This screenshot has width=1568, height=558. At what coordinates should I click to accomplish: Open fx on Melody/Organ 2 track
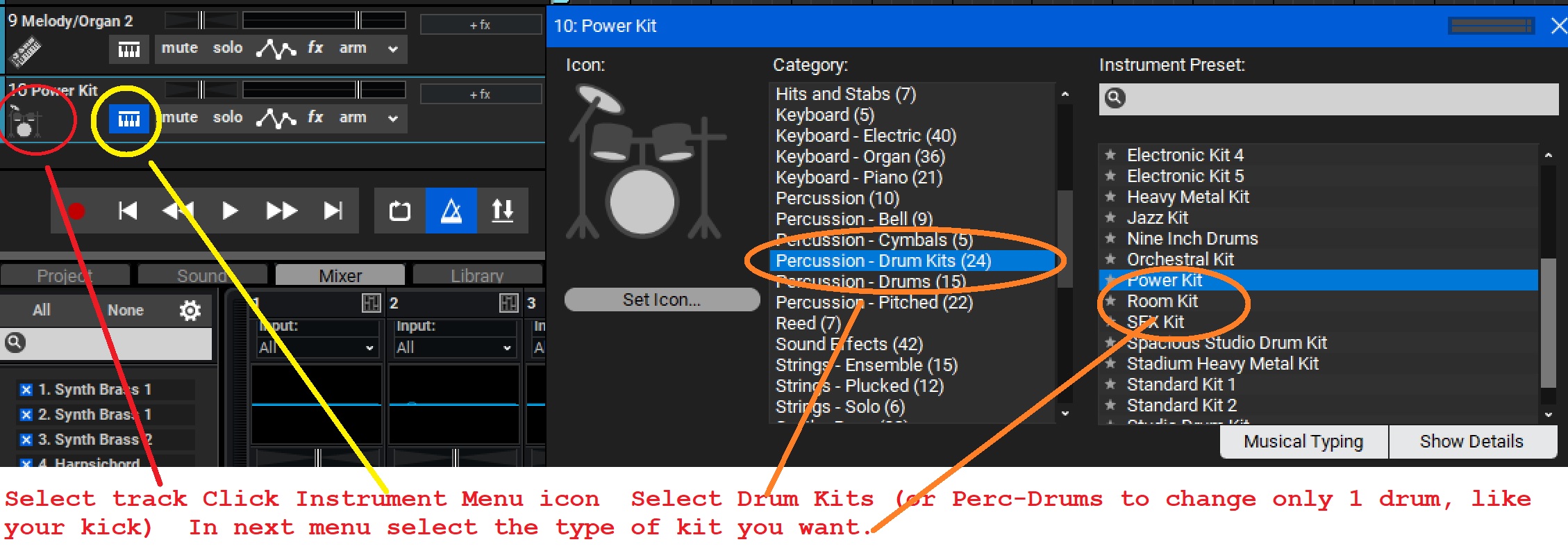[x=315, y=47]
